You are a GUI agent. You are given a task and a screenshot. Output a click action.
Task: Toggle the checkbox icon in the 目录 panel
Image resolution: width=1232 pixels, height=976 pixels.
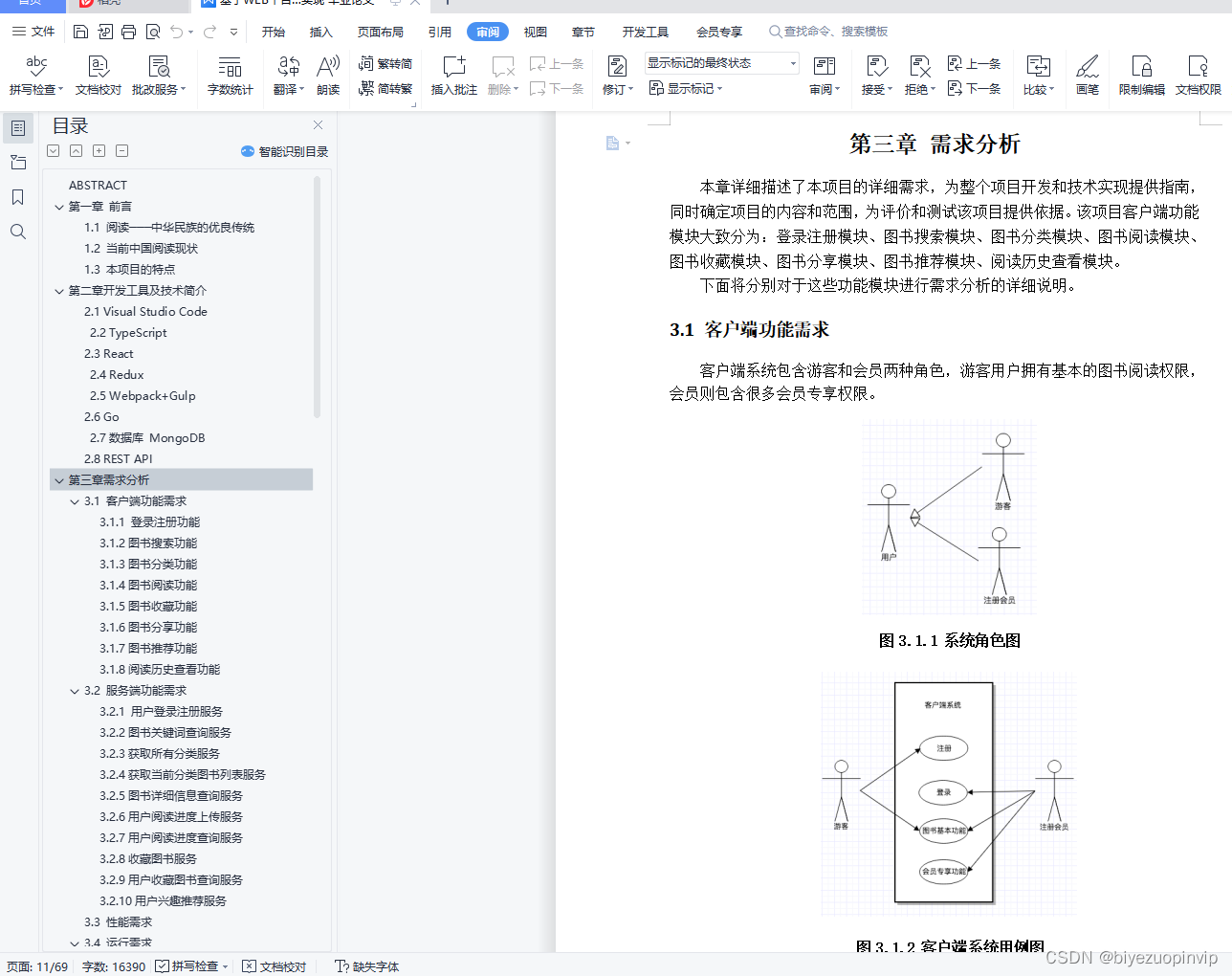[53, 150]
